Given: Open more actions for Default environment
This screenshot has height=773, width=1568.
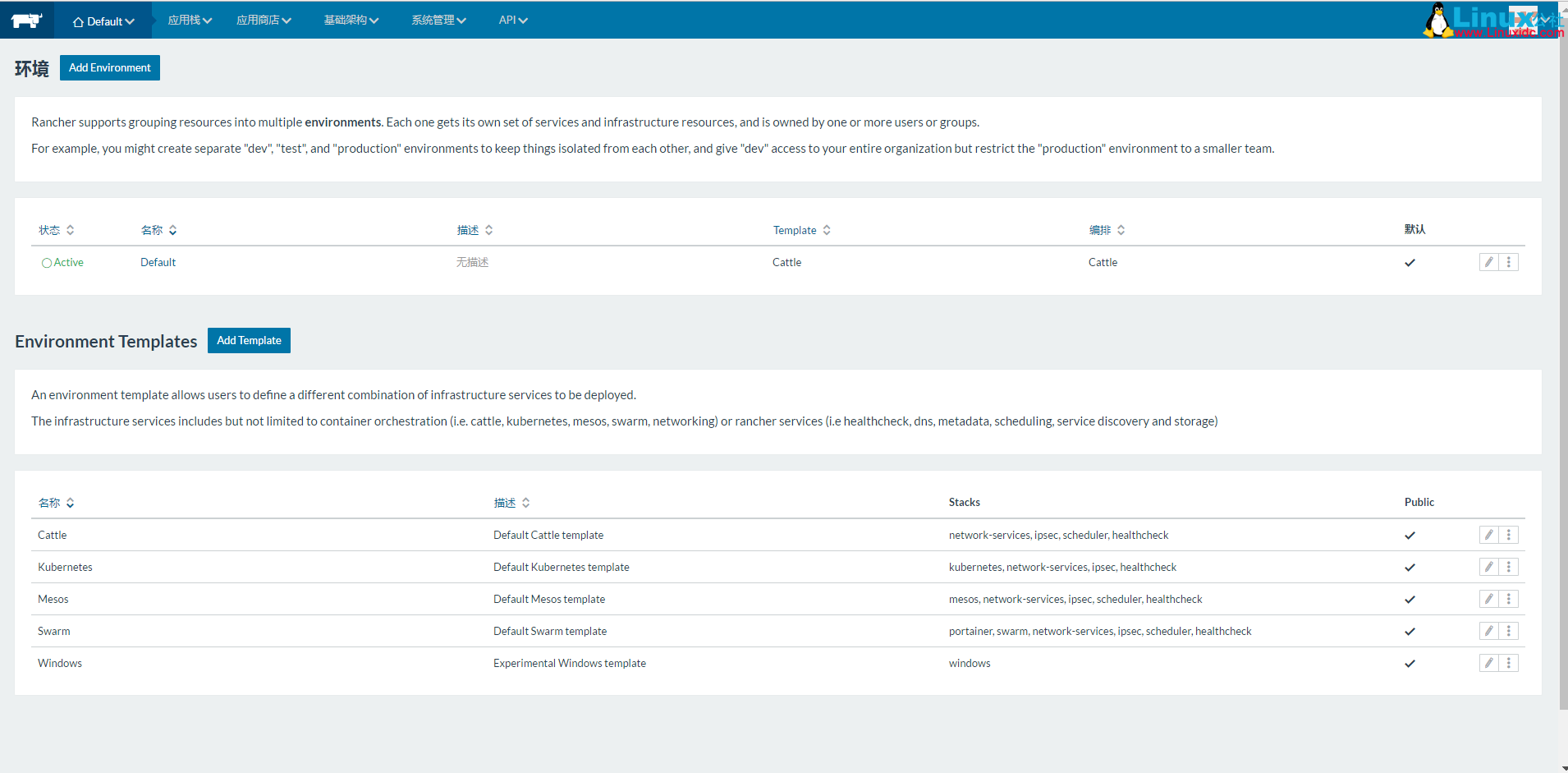Looking at the screenshot, I should (1509, 262).
